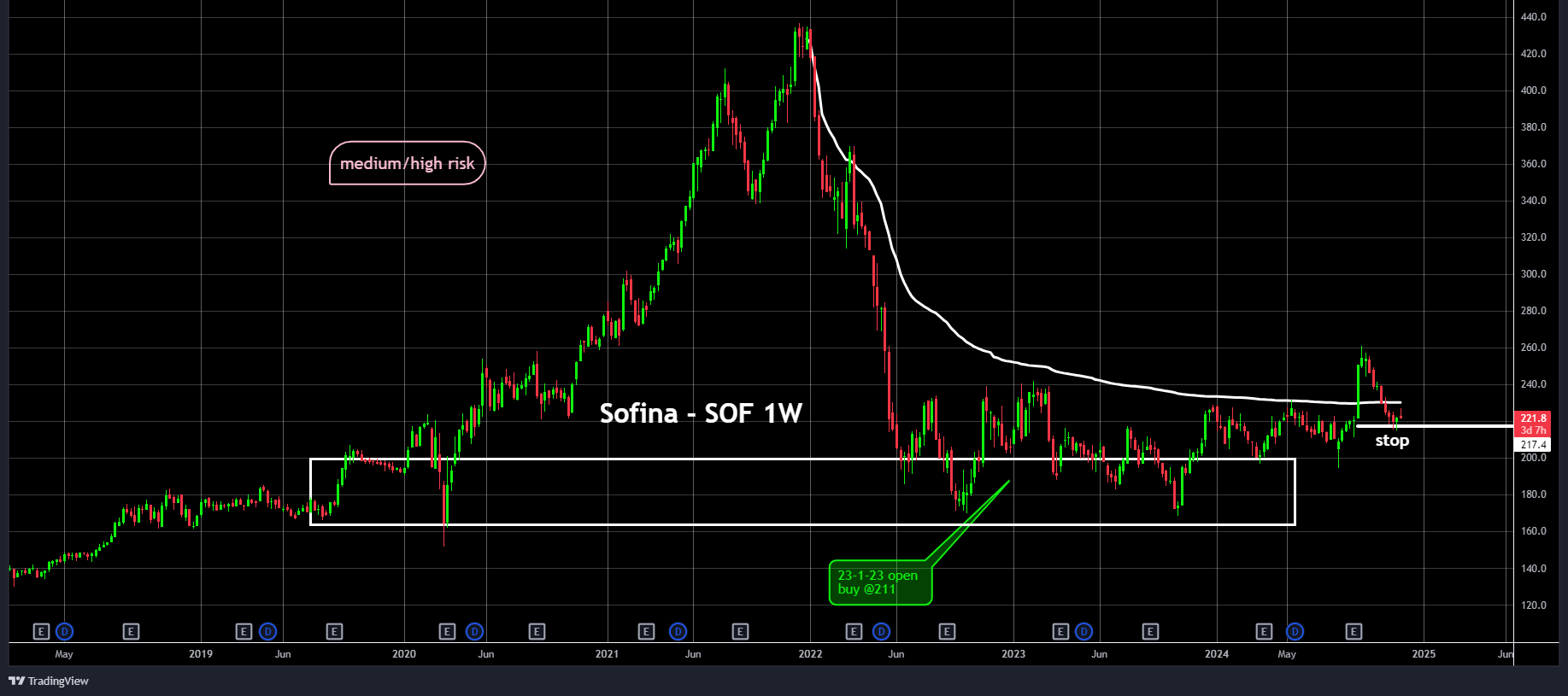
Task: Click the dividend marker near Jun 2021
Action: coord(678,632)
